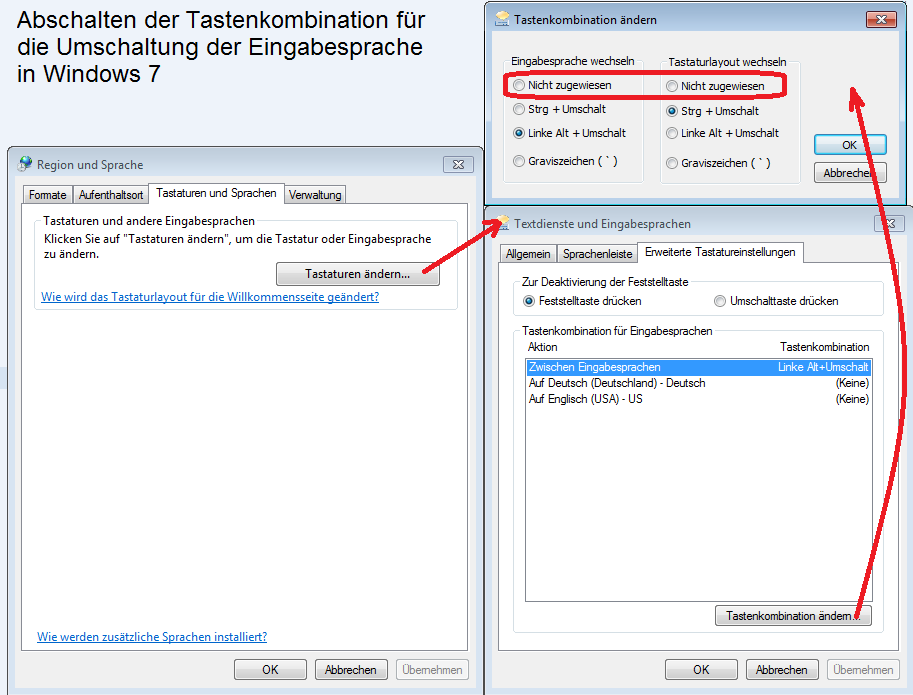The image size is (913, 695).
Task: Close the Tastenkombination ändern dialog
Action: [881, 20]
